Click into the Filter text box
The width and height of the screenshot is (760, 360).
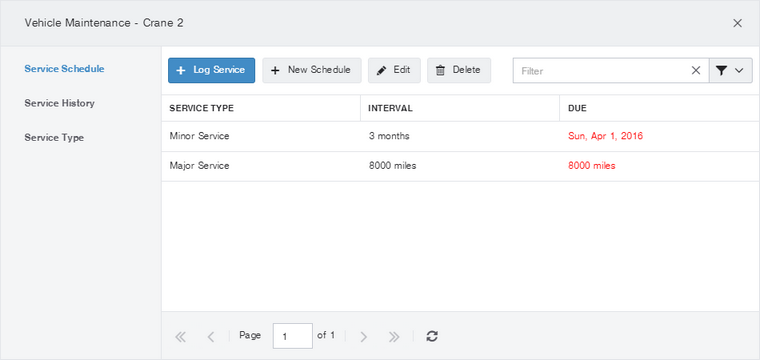click(x=601, y=71)
